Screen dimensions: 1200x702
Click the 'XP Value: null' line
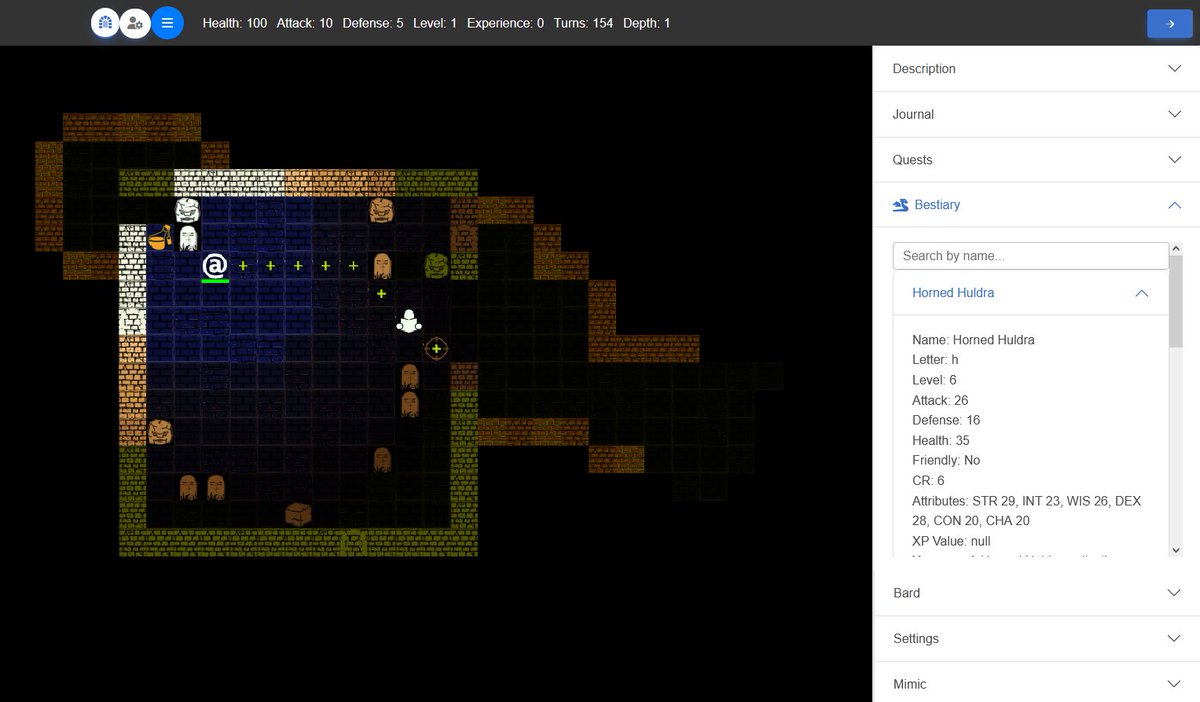point(951,541)
